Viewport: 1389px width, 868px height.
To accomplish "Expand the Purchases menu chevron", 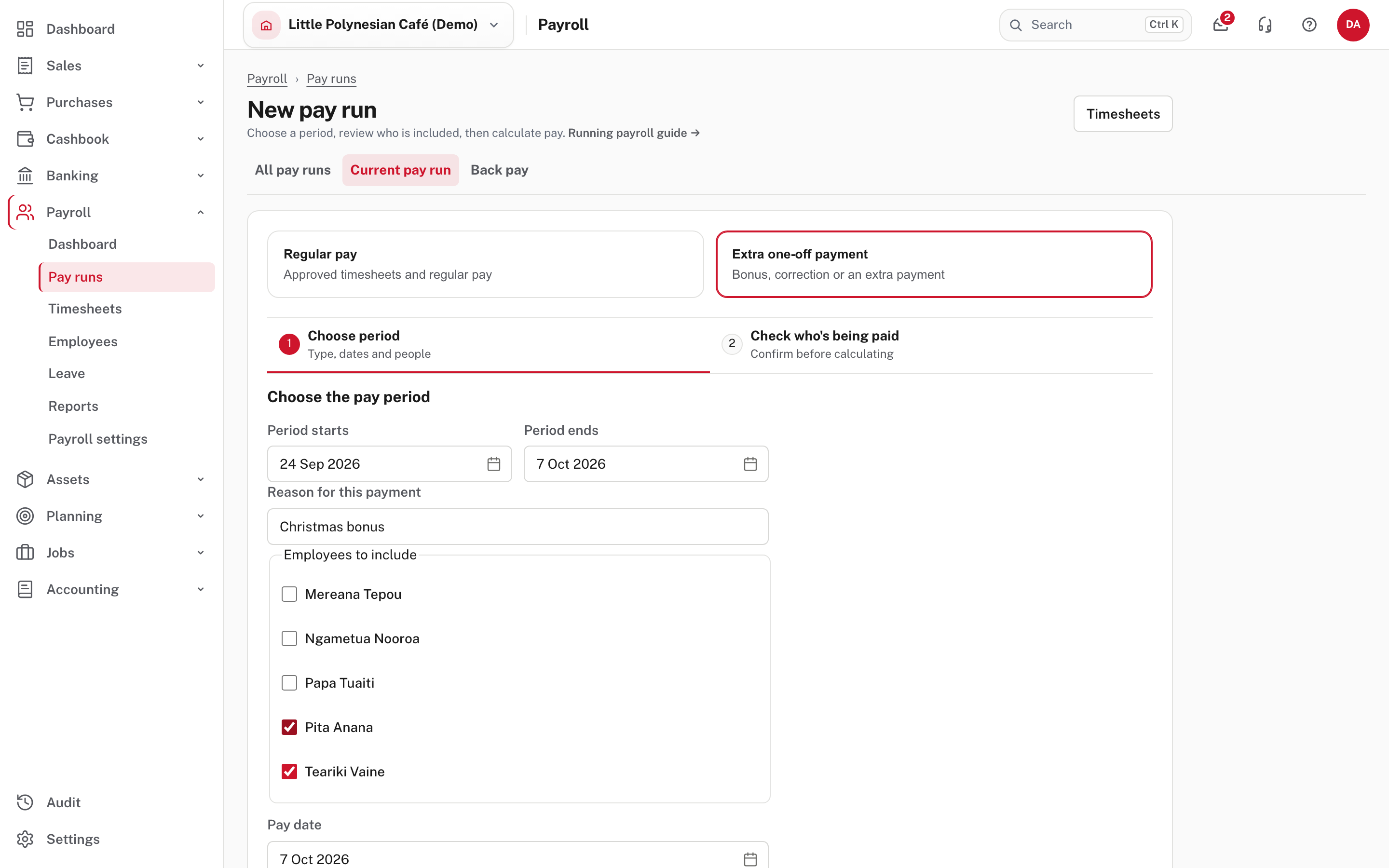I will click(200, 102).
